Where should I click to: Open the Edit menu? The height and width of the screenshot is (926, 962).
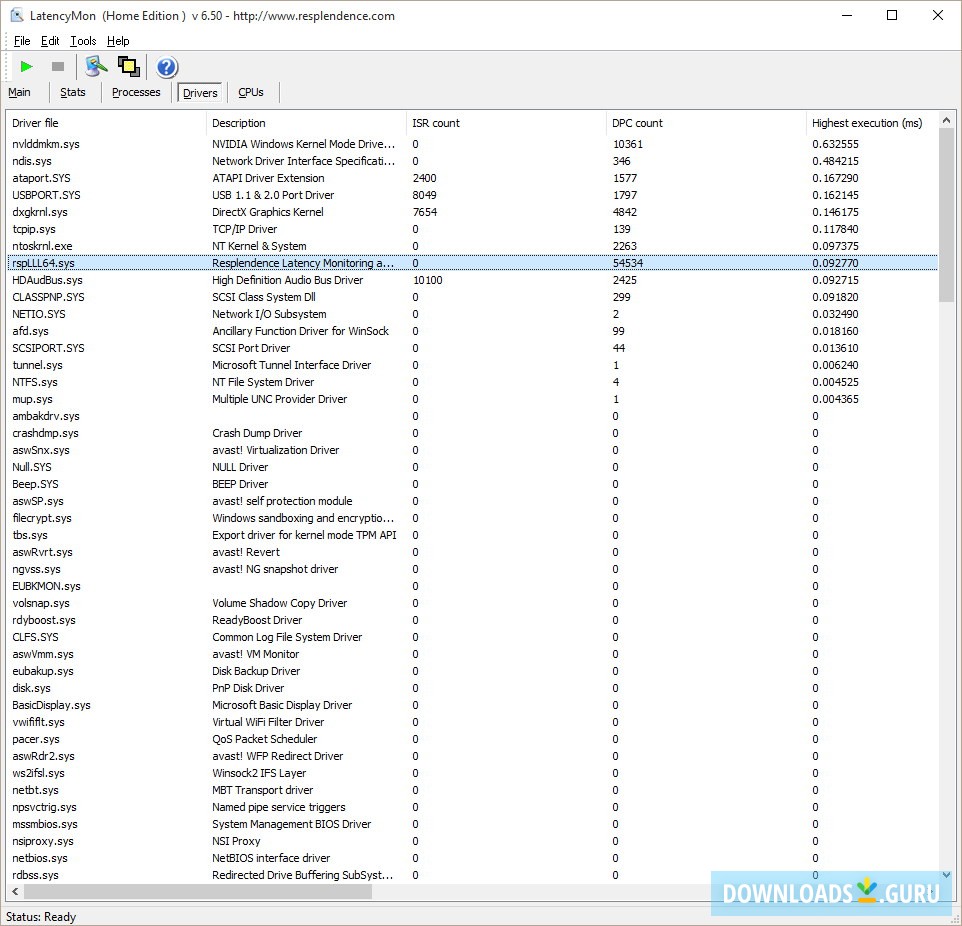pos(50,41)
